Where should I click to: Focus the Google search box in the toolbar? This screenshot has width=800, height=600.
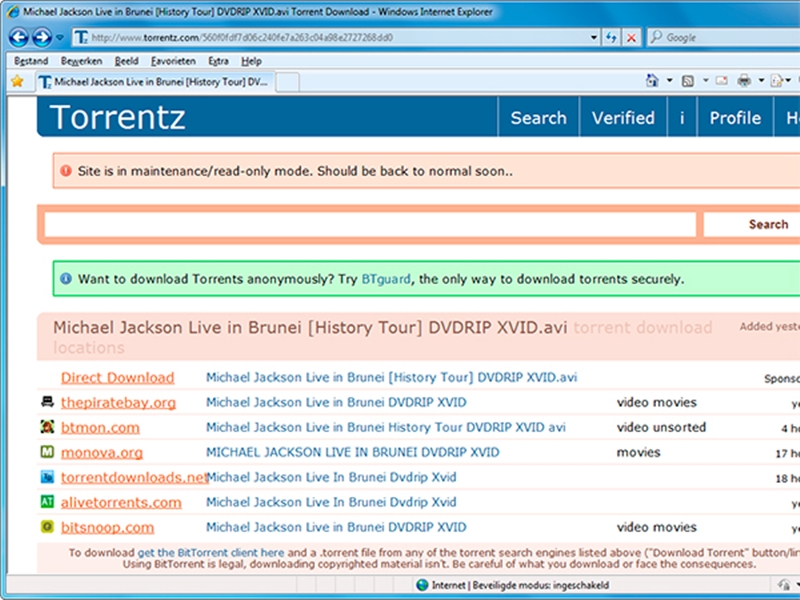[723, 37]
